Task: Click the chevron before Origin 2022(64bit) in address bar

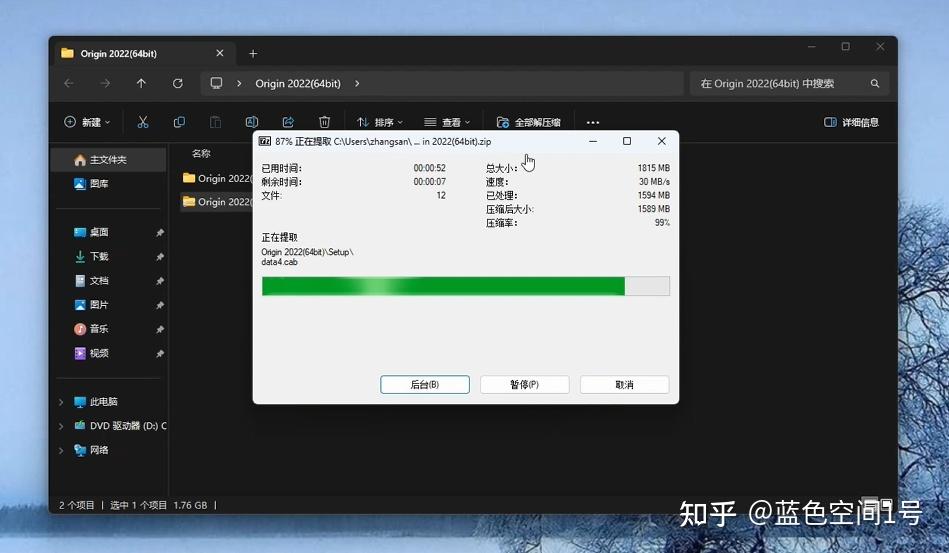Action: [x=239, y=83]
